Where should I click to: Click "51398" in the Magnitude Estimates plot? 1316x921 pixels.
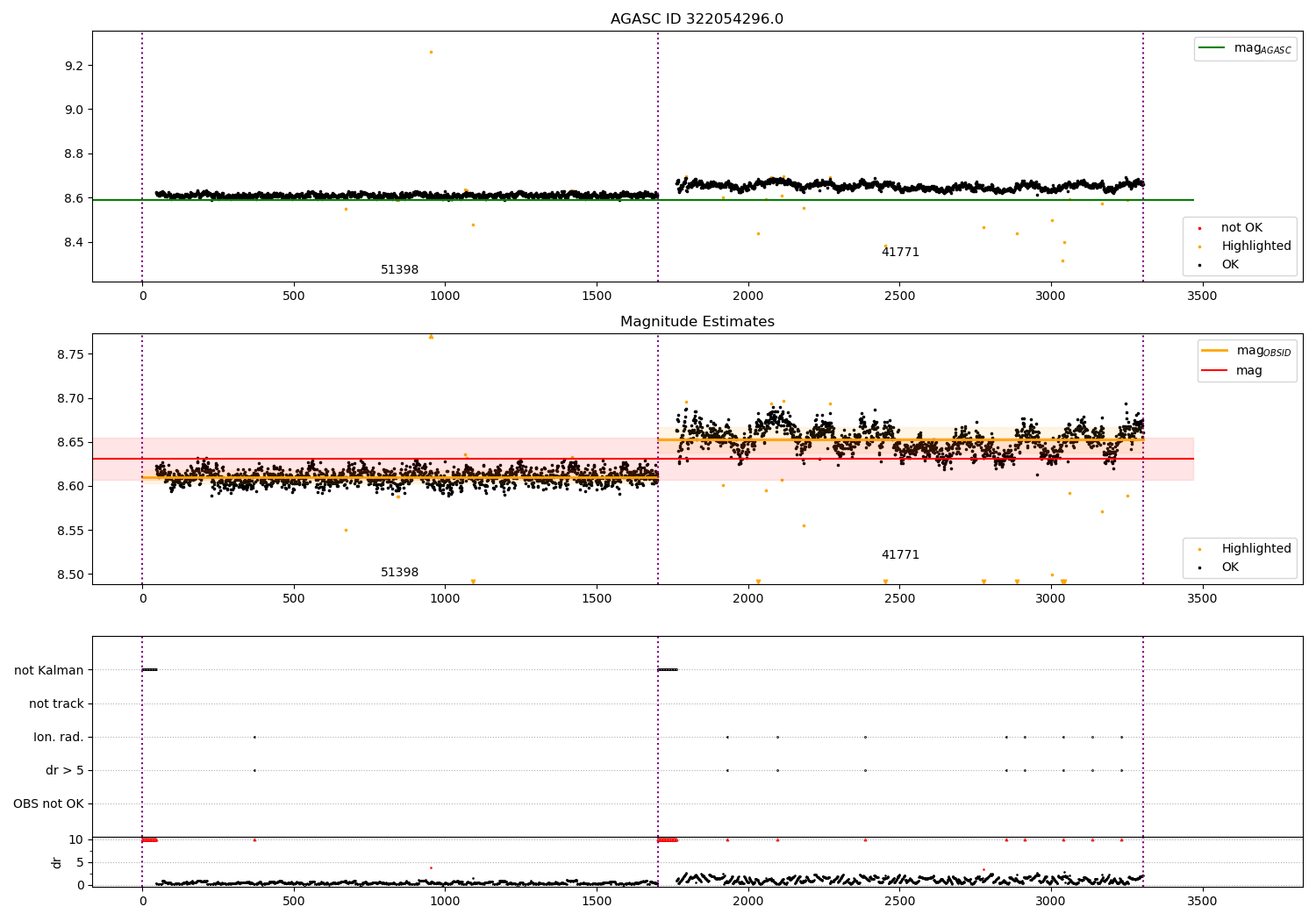point(399,573)
